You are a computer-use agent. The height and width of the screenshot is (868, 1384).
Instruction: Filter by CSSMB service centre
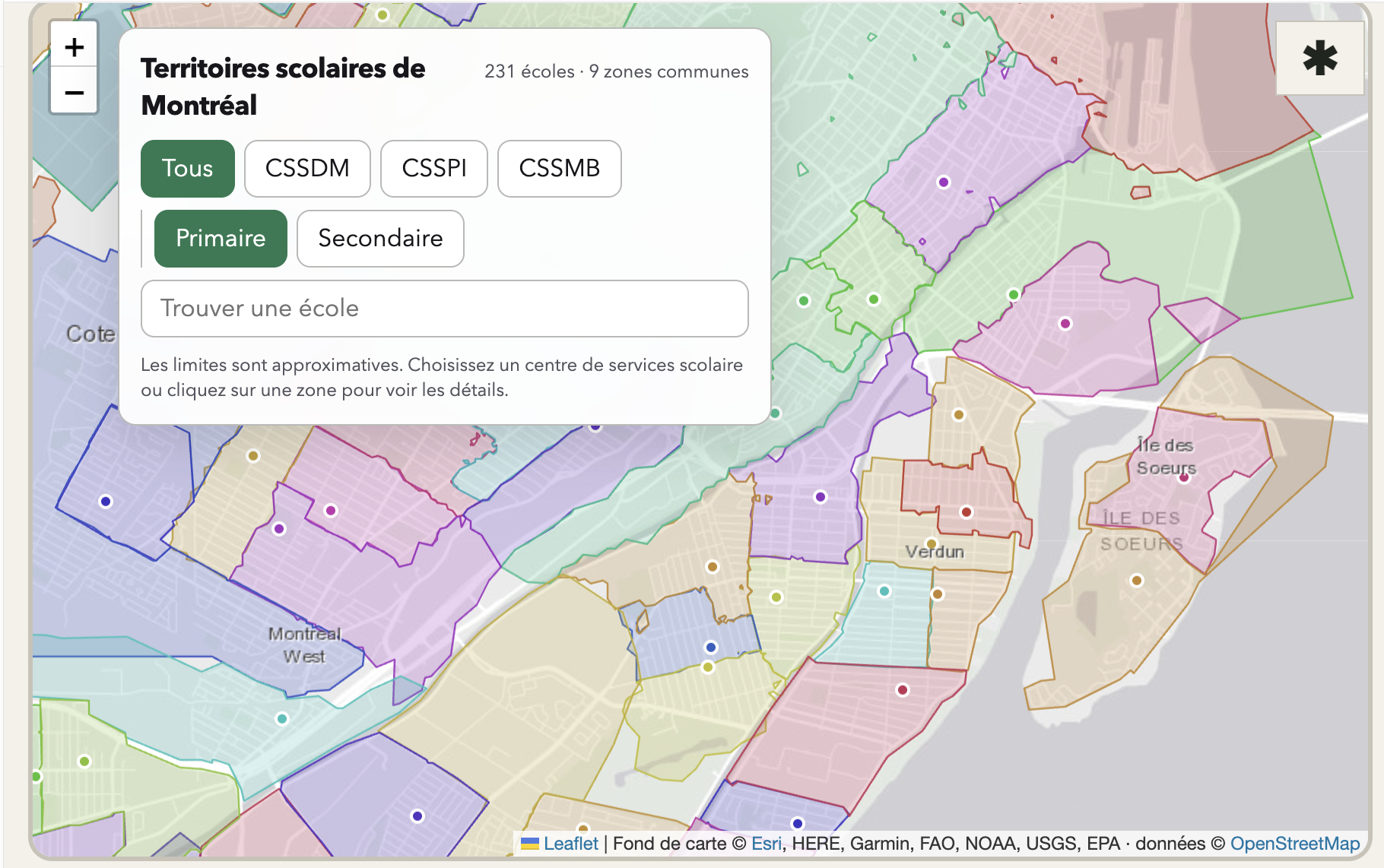click(560, 168)
